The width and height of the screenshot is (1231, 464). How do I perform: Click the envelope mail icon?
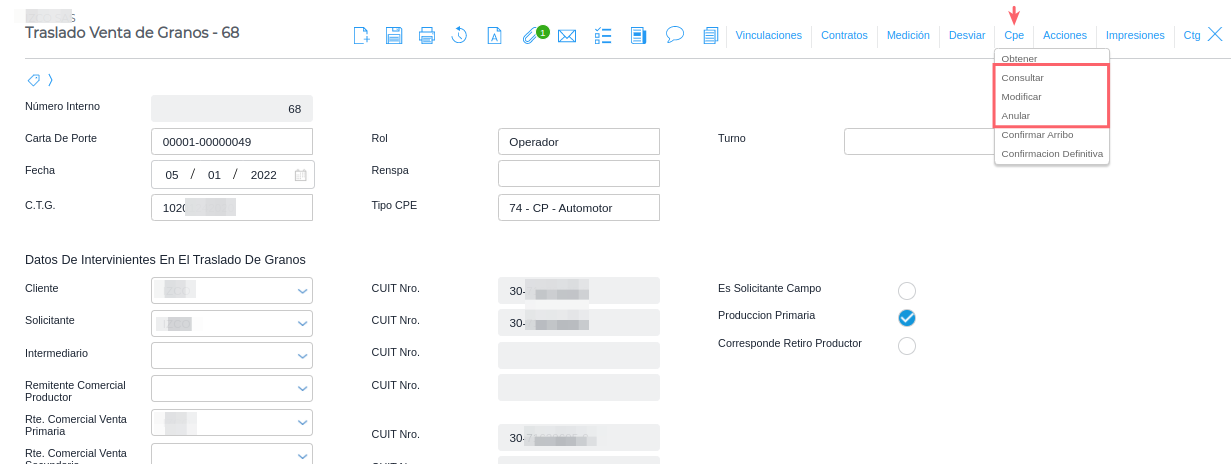[x=567, y=36]
